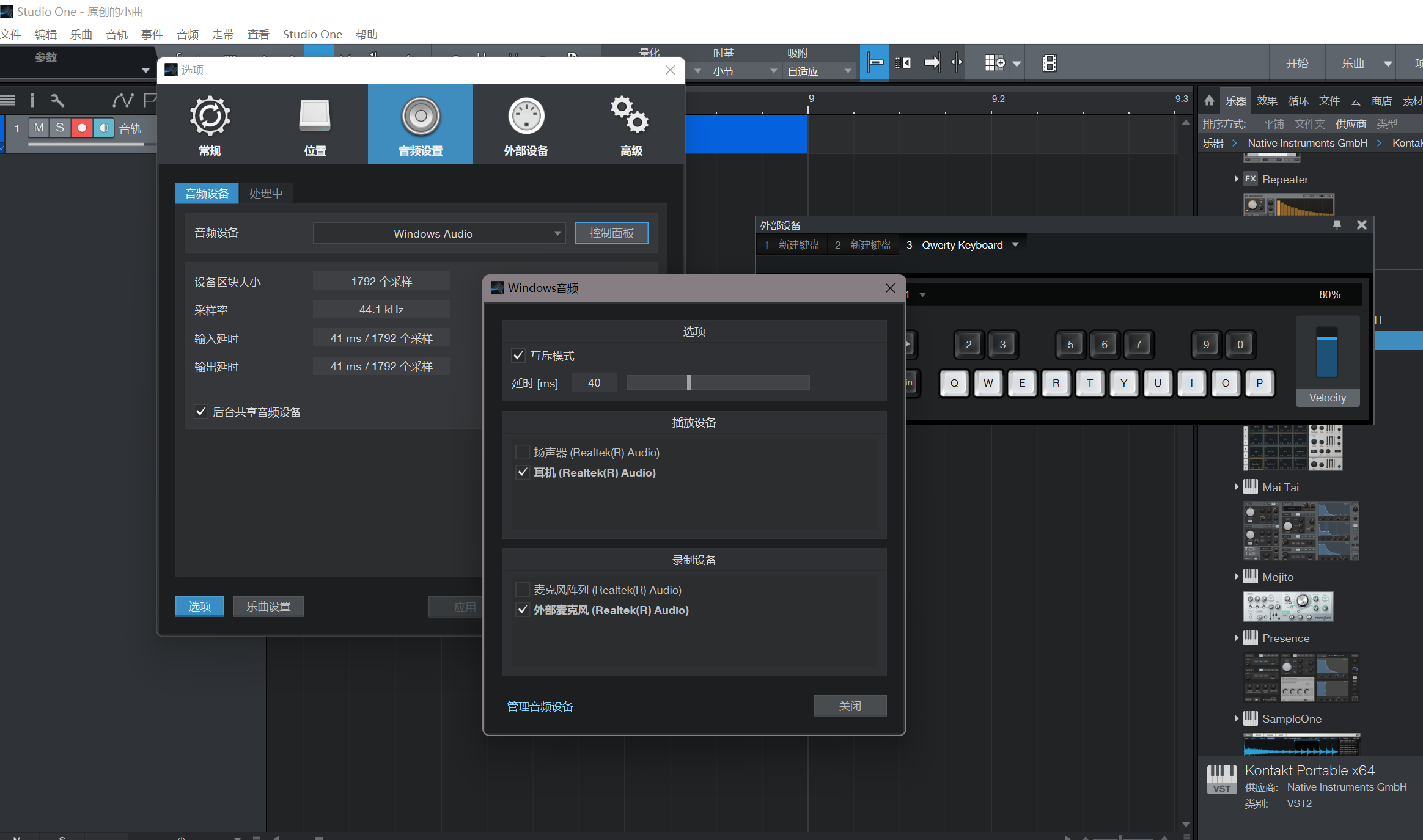This screenshot has height=840, width=1423.
Task: Click the cursor-follows-edit icon in toolbar
Action: pos(957,62)
